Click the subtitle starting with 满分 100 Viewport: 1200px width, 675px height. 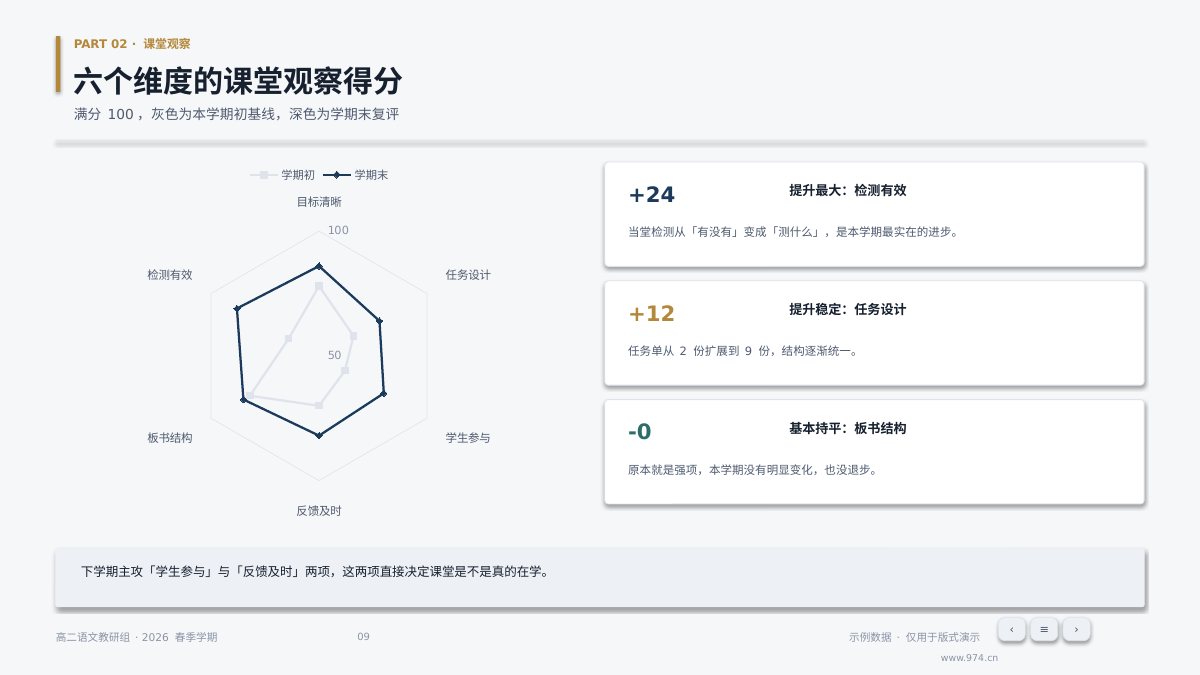click(x=237, y=115)
